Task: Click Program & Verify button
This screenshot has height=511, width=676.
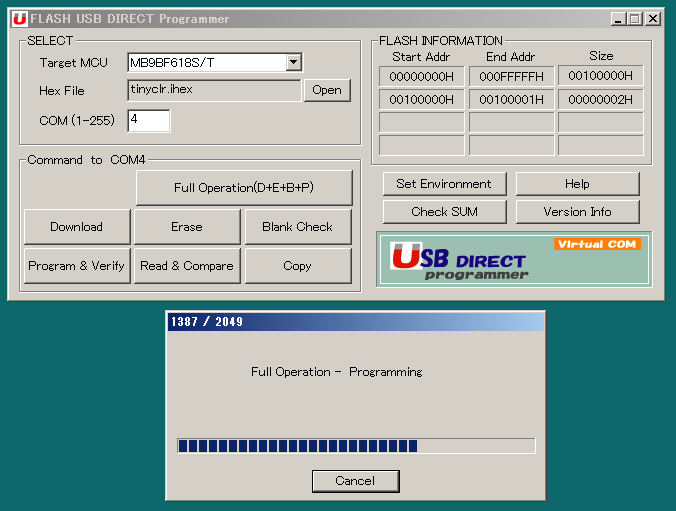Action: coord(77,266)
